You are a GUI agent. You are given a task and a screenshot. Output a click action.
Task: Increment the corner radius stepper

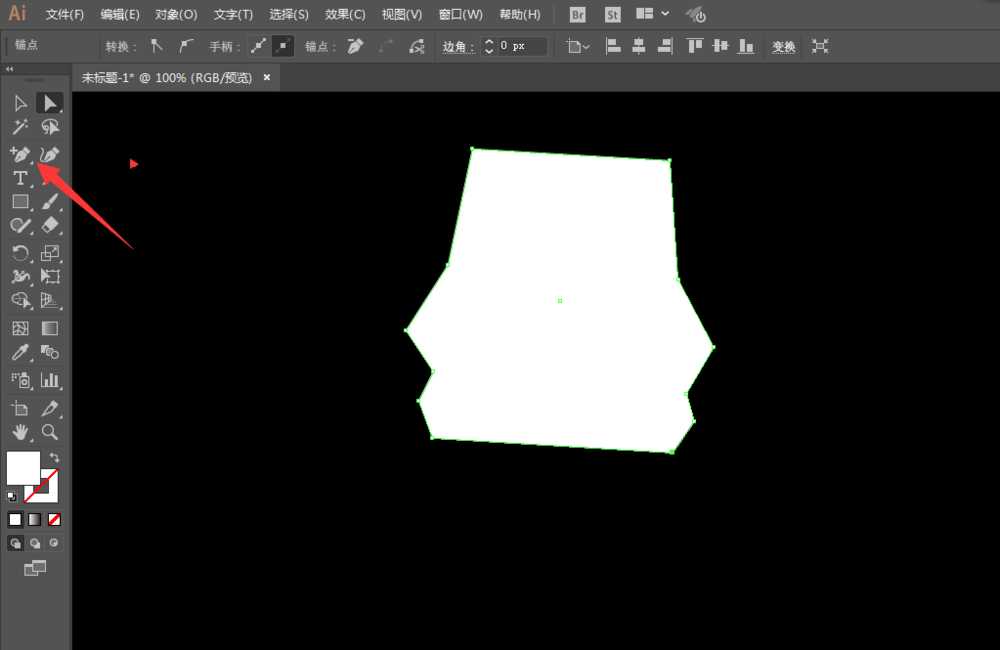(489, 41)
